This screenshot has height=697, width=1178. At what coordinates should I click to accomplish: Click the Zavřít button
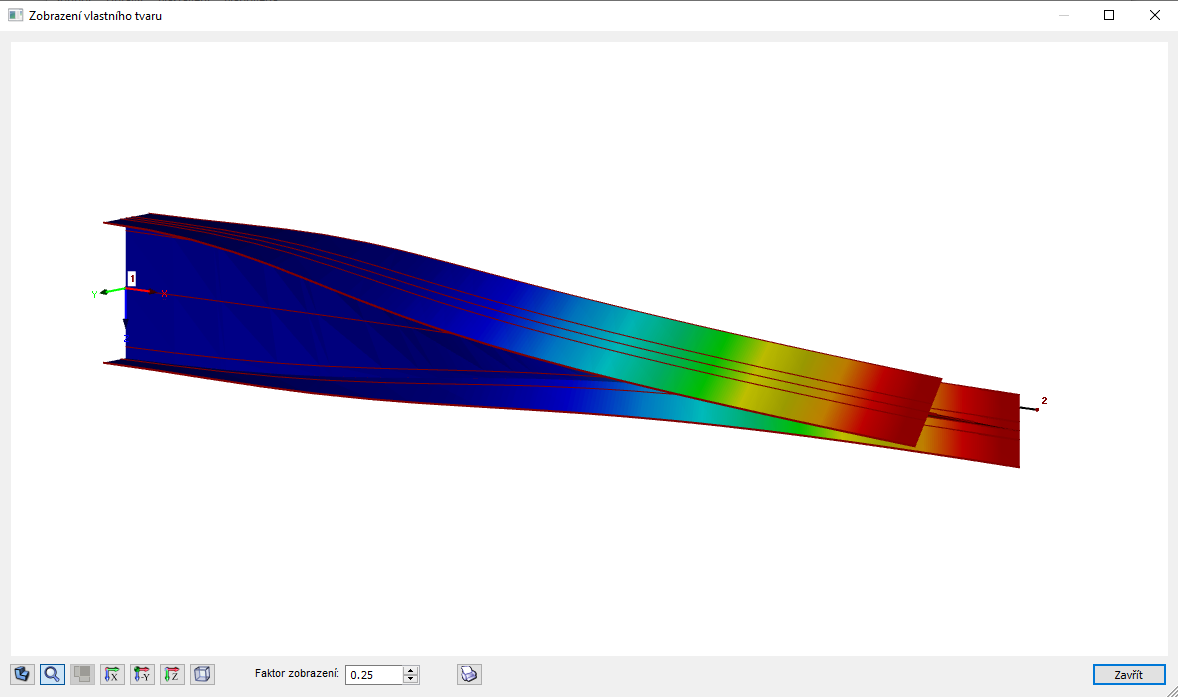tap(1128, 674)
